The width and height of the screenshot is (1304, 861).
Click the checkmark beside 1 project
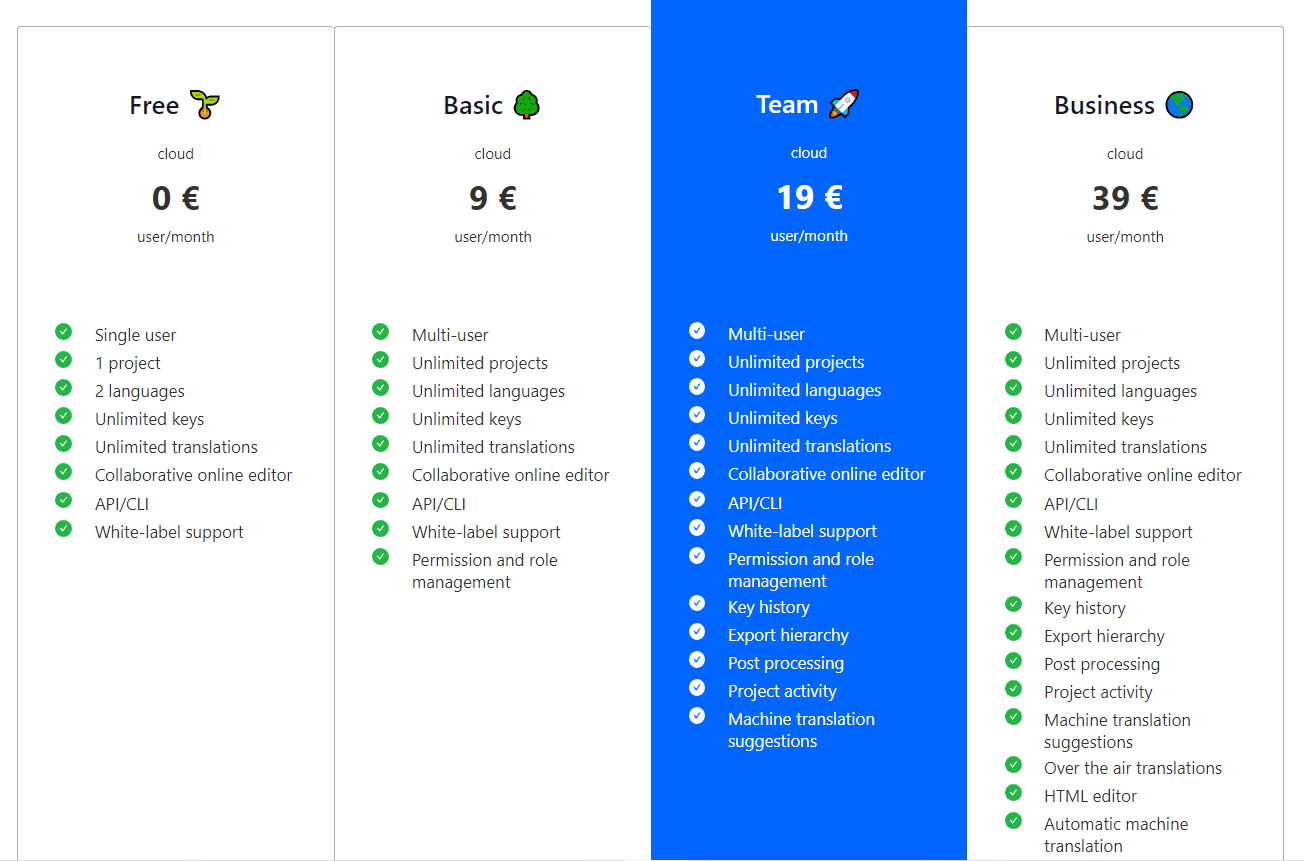(x=64, y=360)
